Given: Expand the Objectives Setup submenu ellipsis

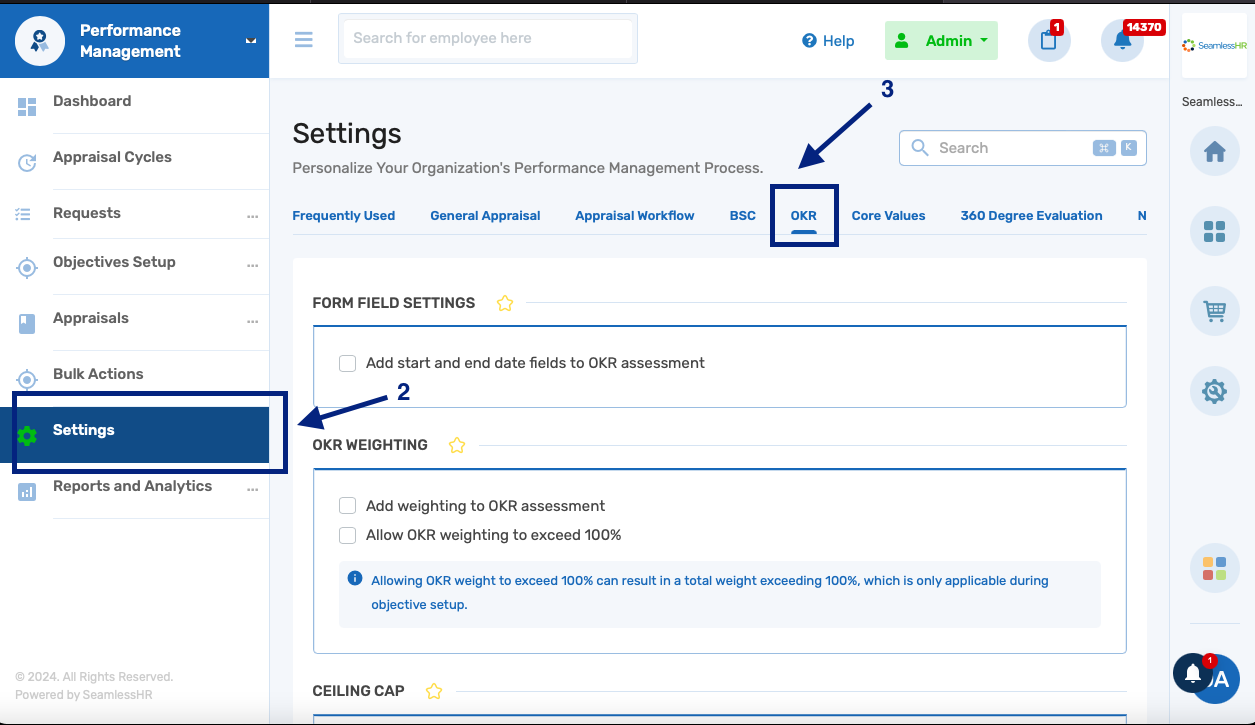Looking at the screenshot, I should [252, 266].
